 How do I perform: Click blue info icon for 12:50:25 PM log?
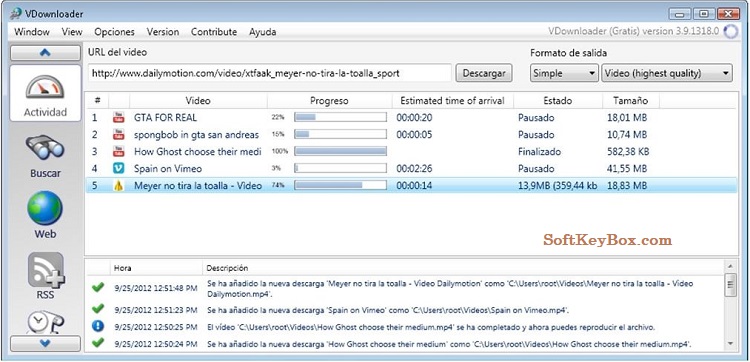point(98,327)
